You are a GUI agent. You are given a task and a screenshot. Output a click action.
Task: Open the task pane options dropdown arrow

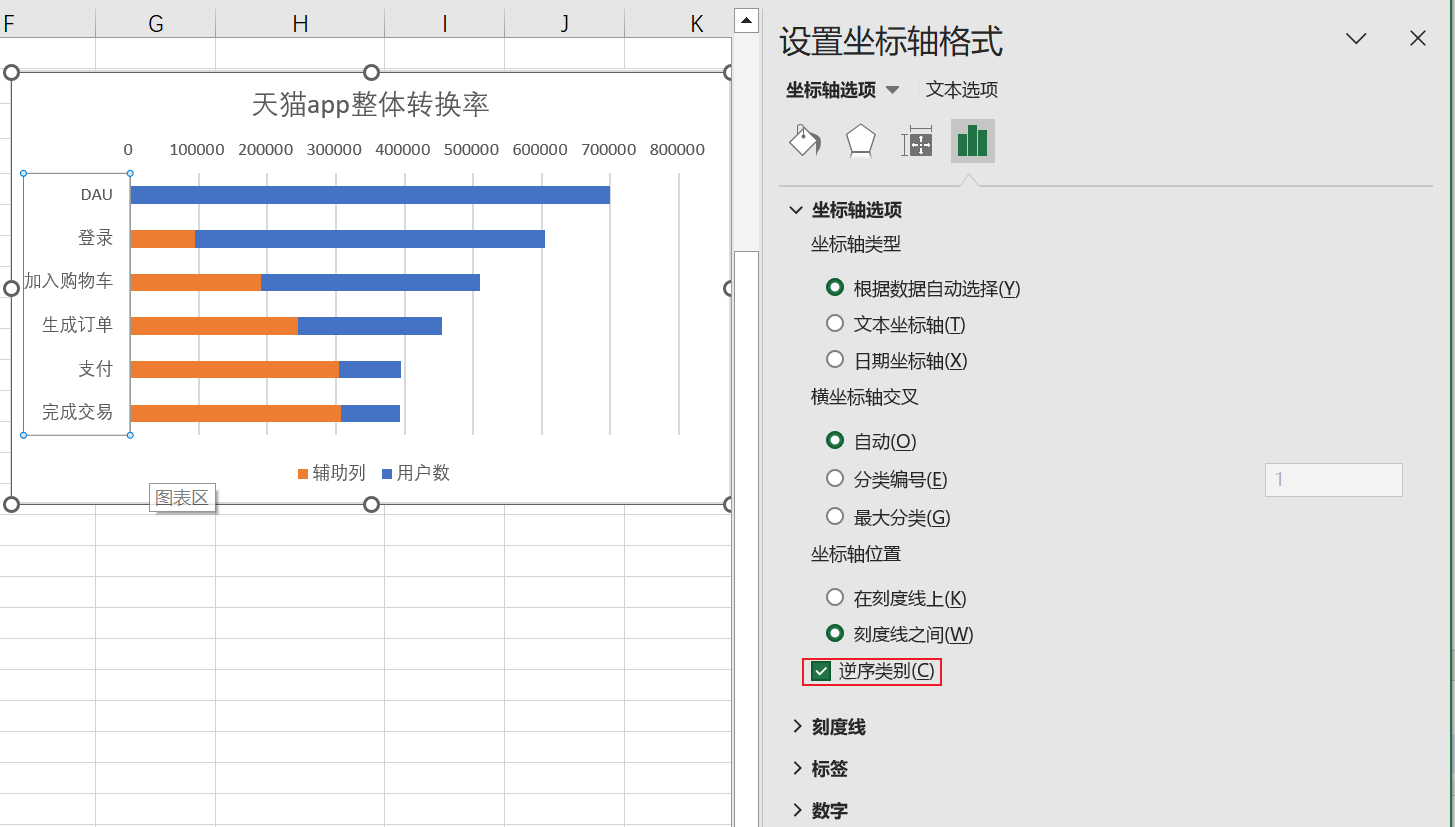point(1356,38)
